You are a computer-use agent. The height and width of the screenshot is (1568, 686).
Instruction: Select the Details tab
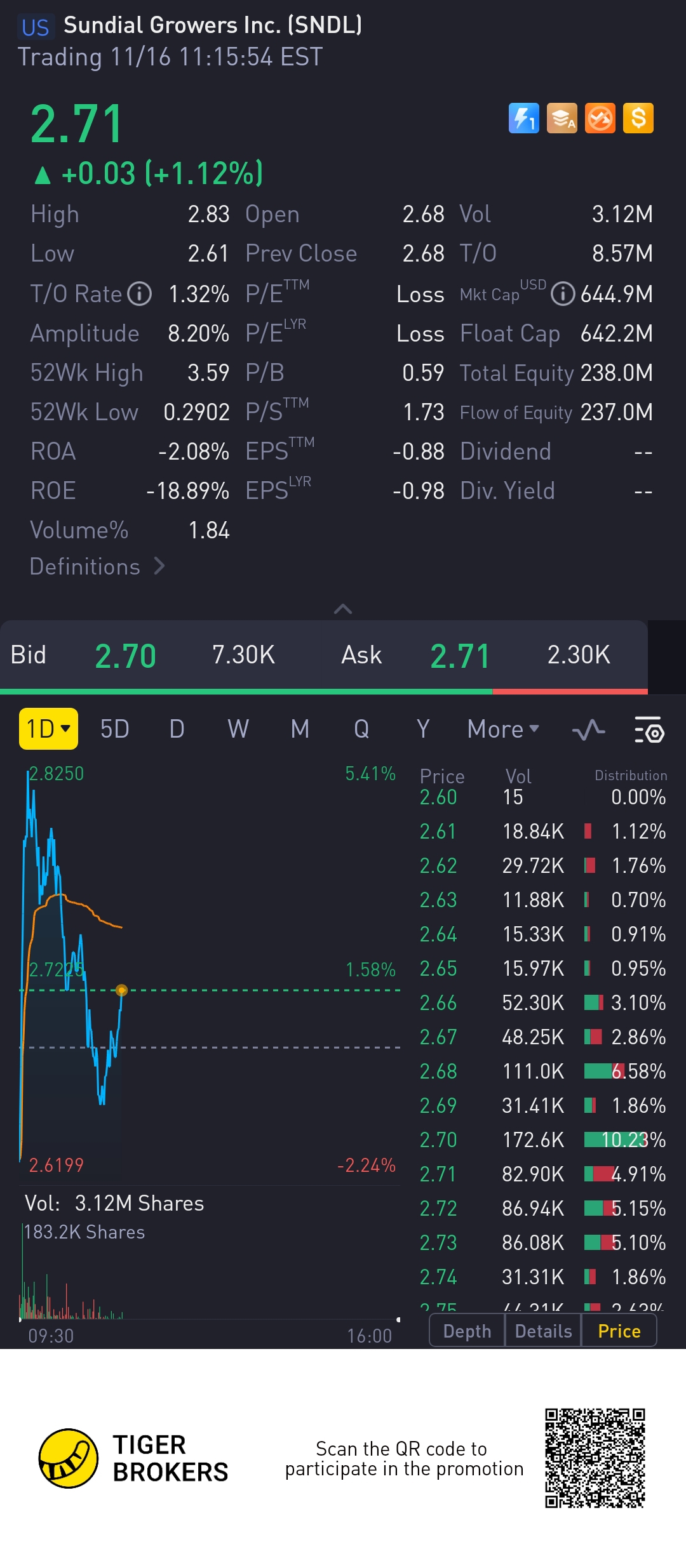pos(543,1331)
